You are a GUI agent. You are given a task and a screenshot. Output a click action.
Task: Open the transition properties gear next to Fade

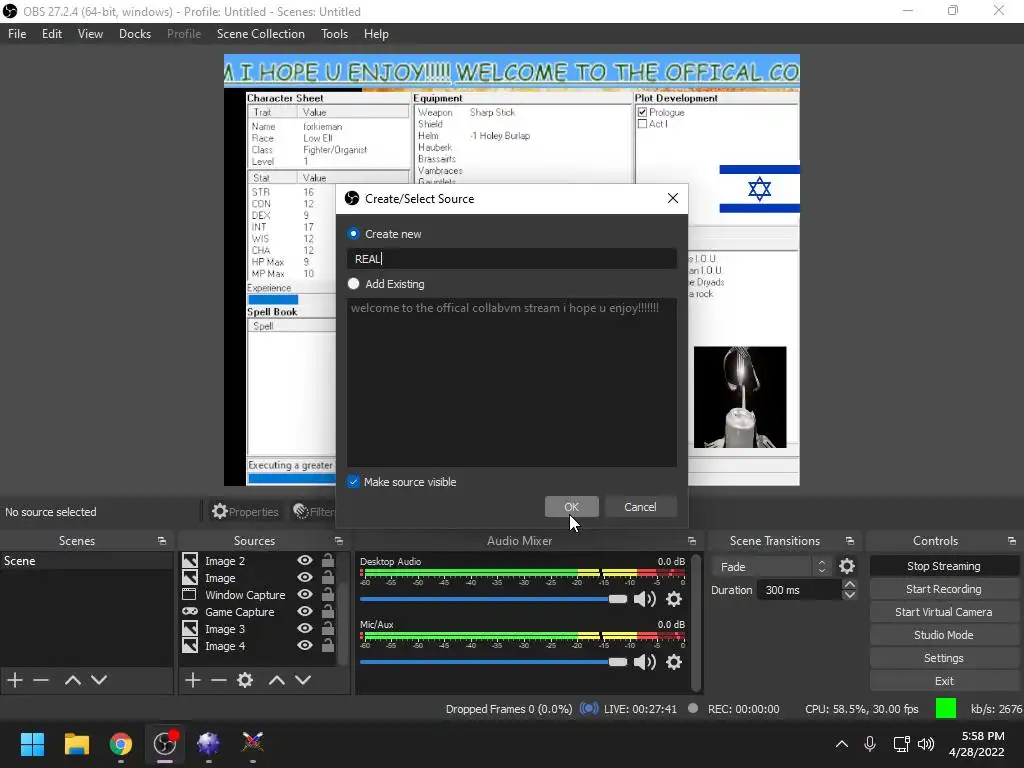(x=847, y=566)
